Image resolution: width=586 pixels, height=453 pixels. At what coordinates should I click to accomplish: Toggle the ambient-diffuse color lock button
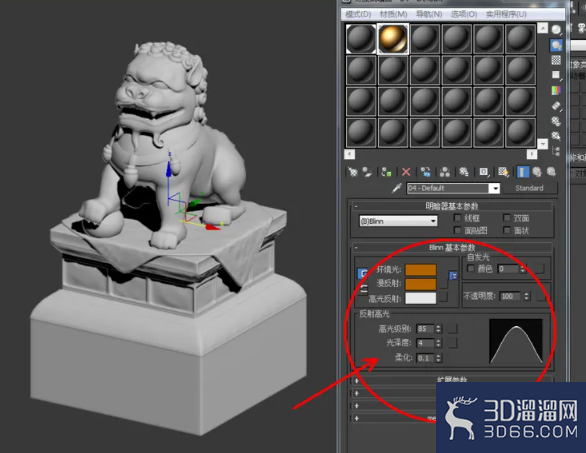click(x=363, y=274)
